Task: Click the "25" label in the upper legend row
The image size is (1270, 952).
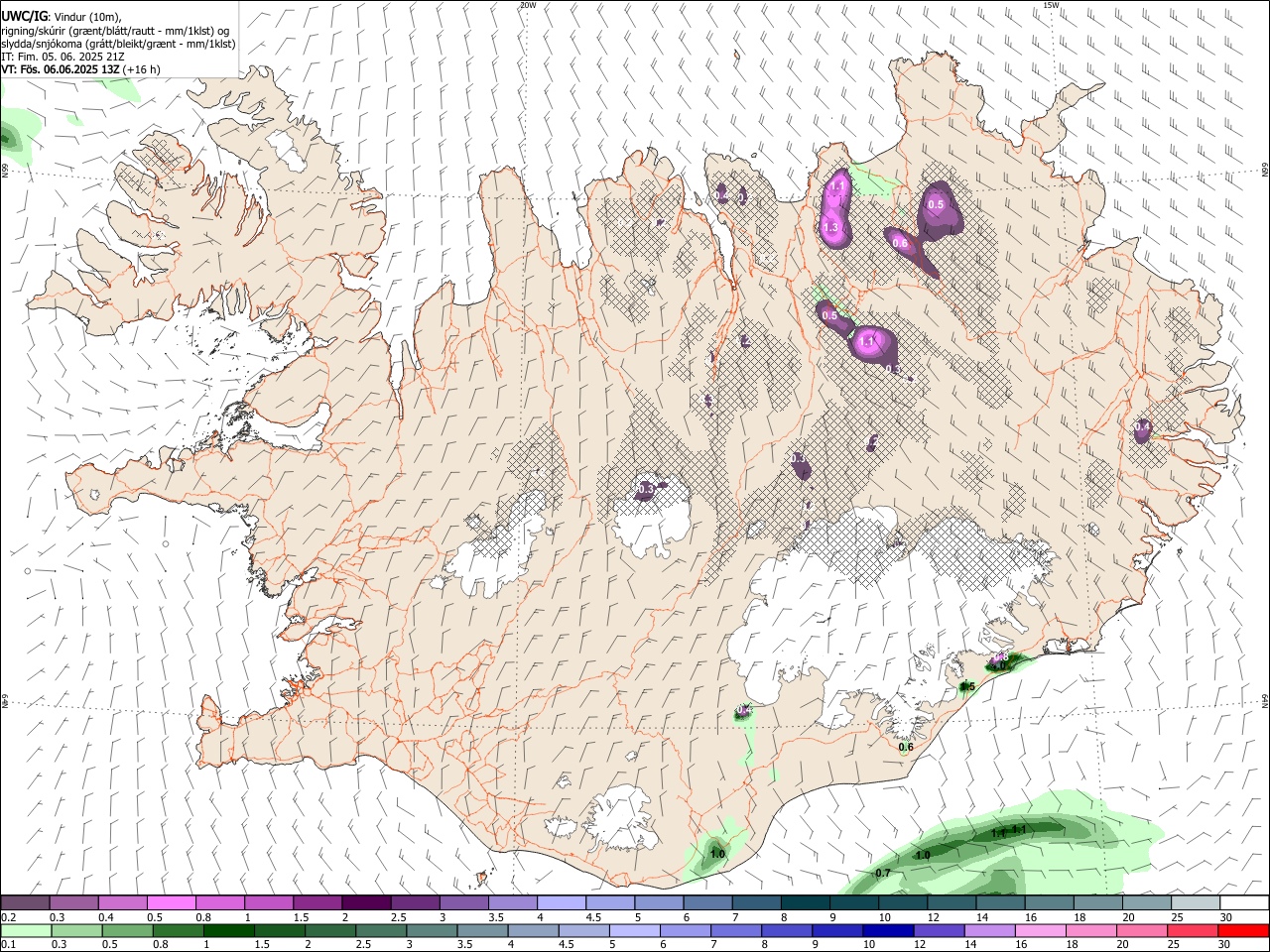Action: click(x=1177, y=917)
